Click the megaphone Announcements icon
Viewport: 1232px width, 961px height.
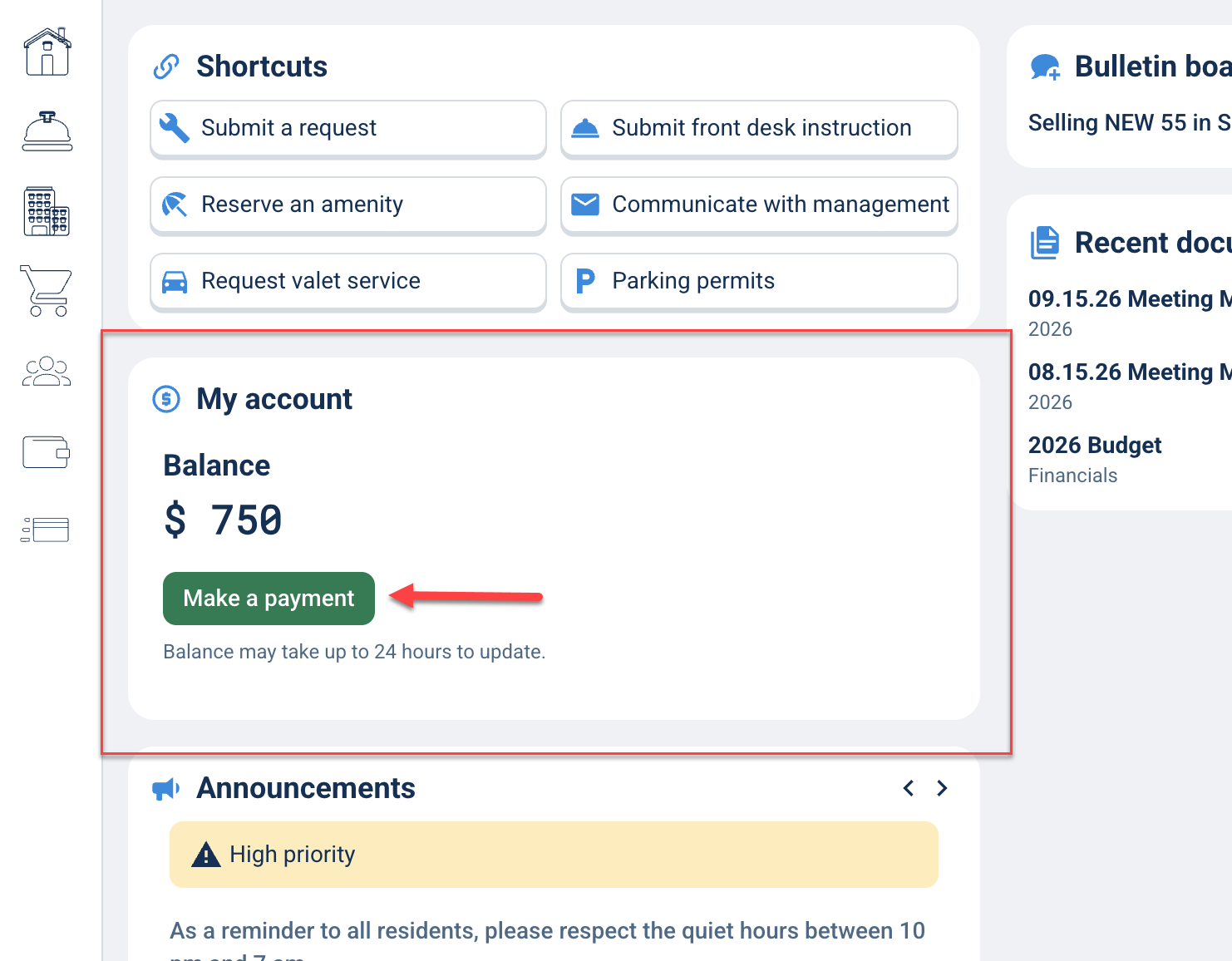pyautogui.click(x=166, y=789)
